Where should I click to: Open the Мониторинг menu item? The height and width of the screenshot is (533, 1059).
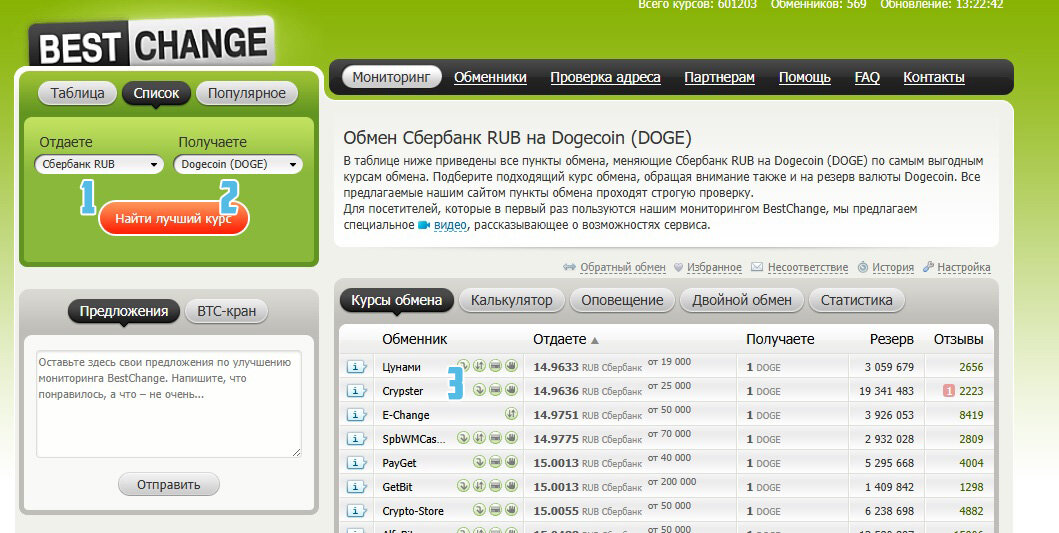click(x=391, y=77)
